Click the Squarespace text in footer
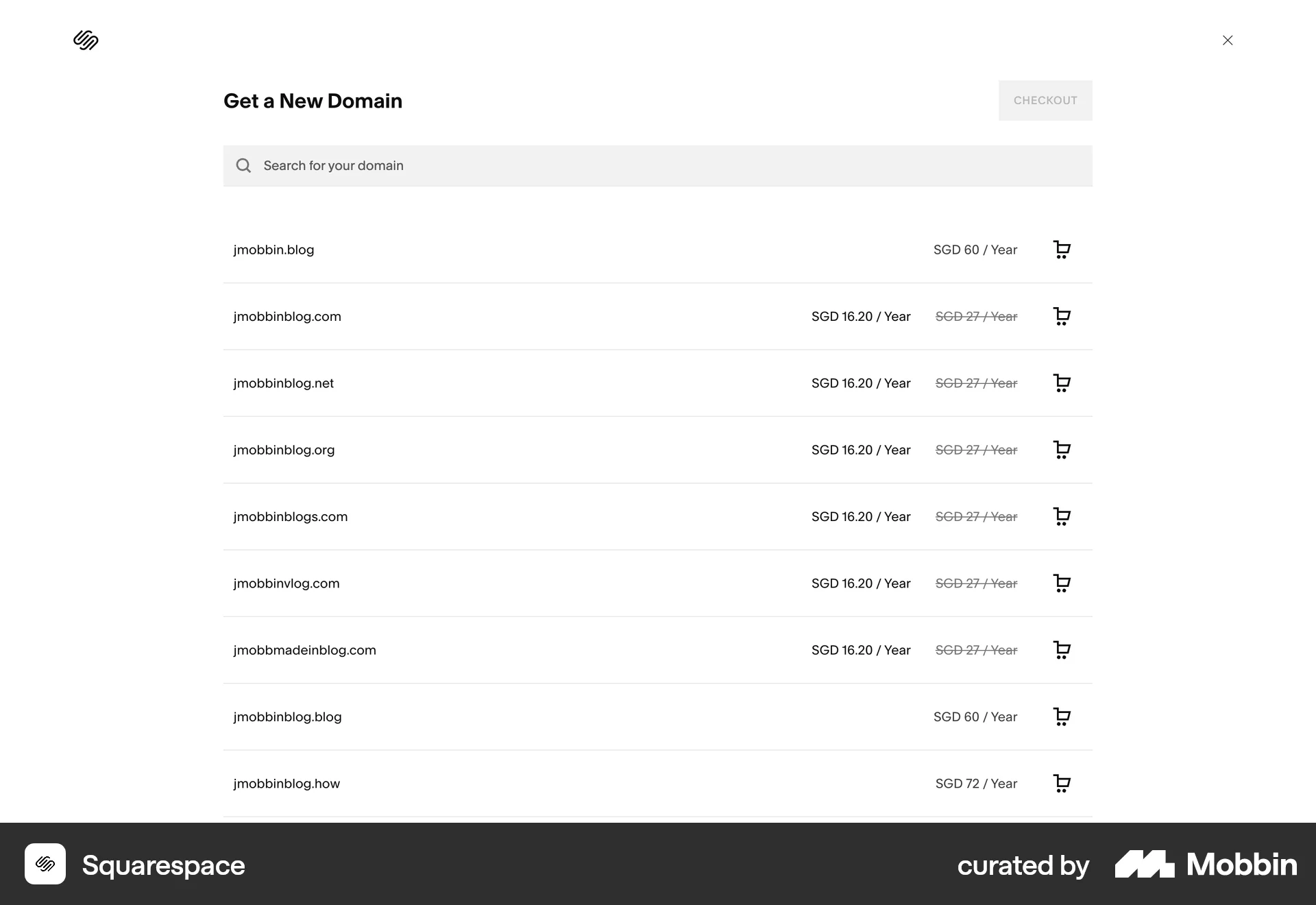 [x=163, y=865]
